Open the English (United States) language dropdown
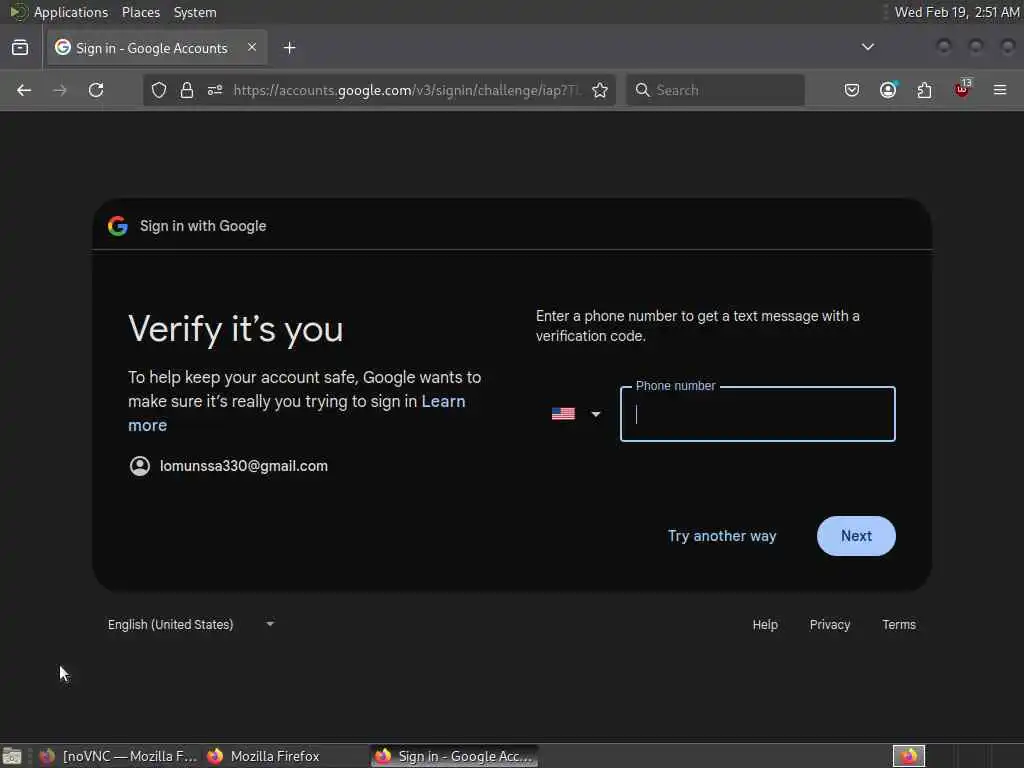The image size is (1024, 768). click(191, 624)
